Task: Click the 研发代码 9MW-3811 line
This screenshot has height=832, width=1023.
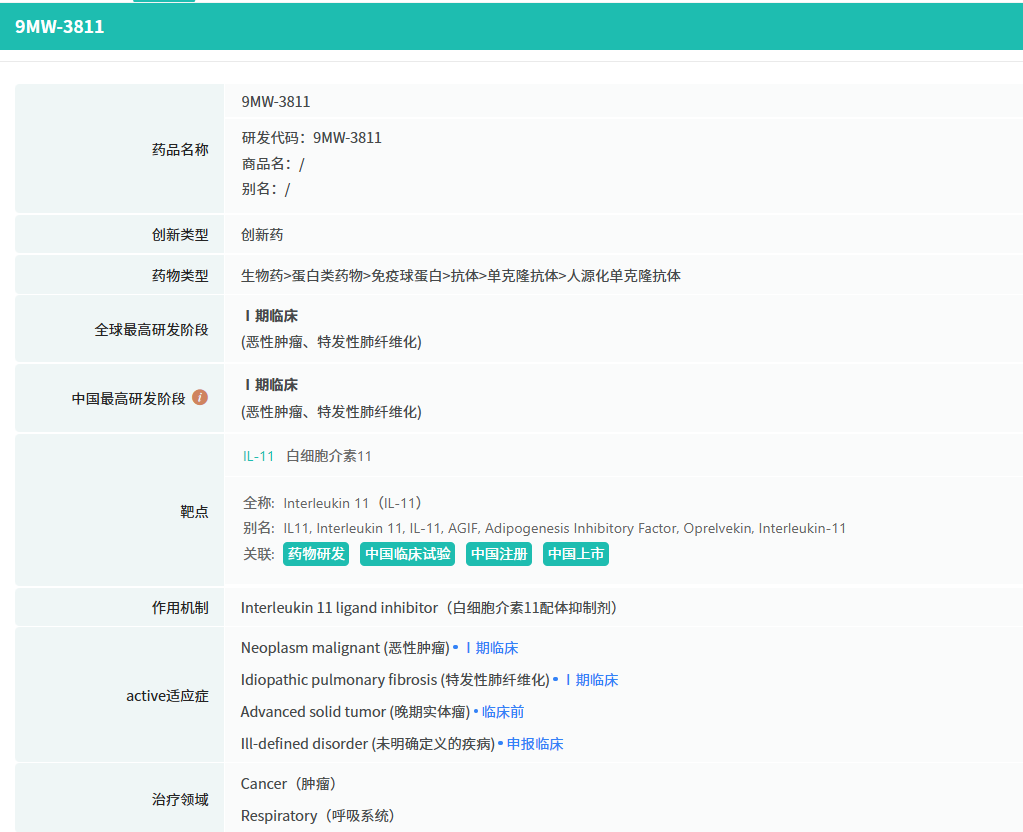Action: coord(311,138)
